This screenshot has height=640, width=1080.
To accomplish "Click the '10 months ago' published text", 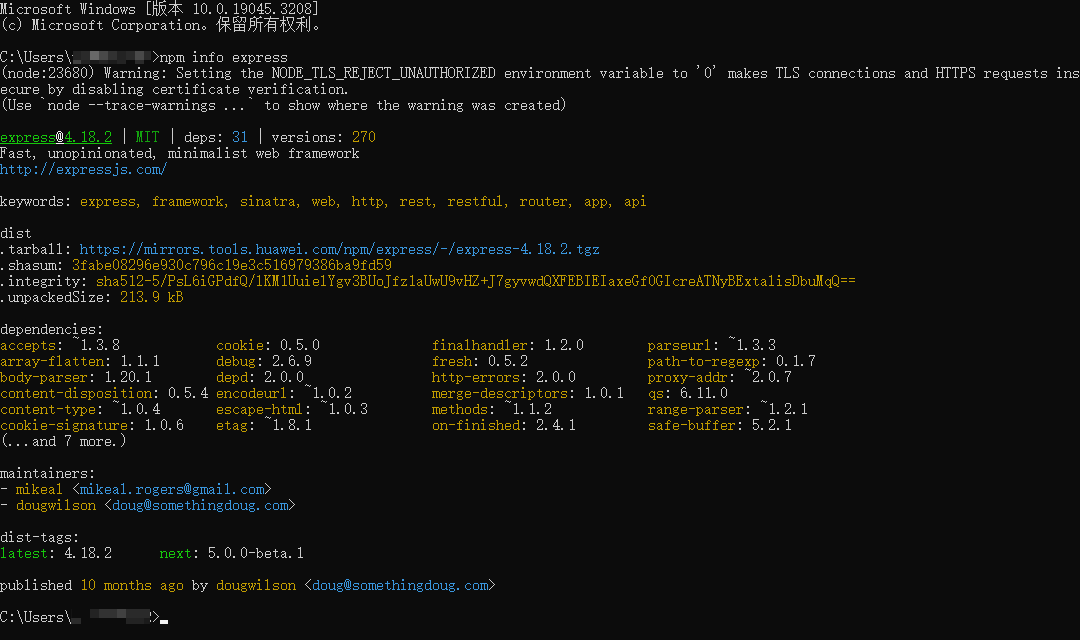I will (x=132, y=586).
